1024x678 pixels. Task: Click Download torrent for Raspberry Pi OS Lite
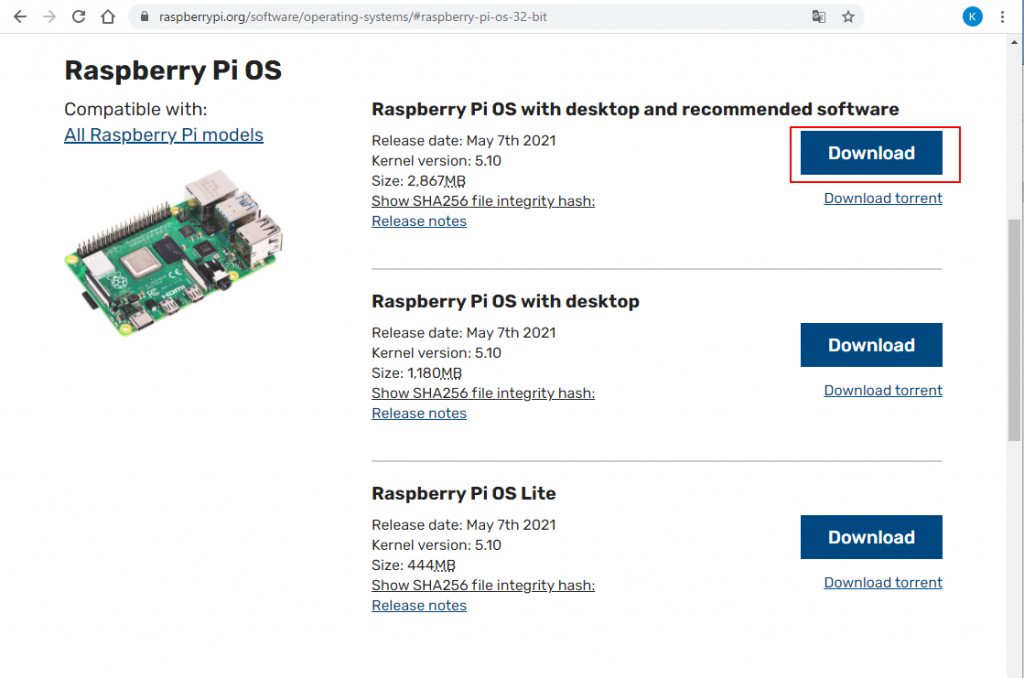pyautogui.click(x=883, y=582)
